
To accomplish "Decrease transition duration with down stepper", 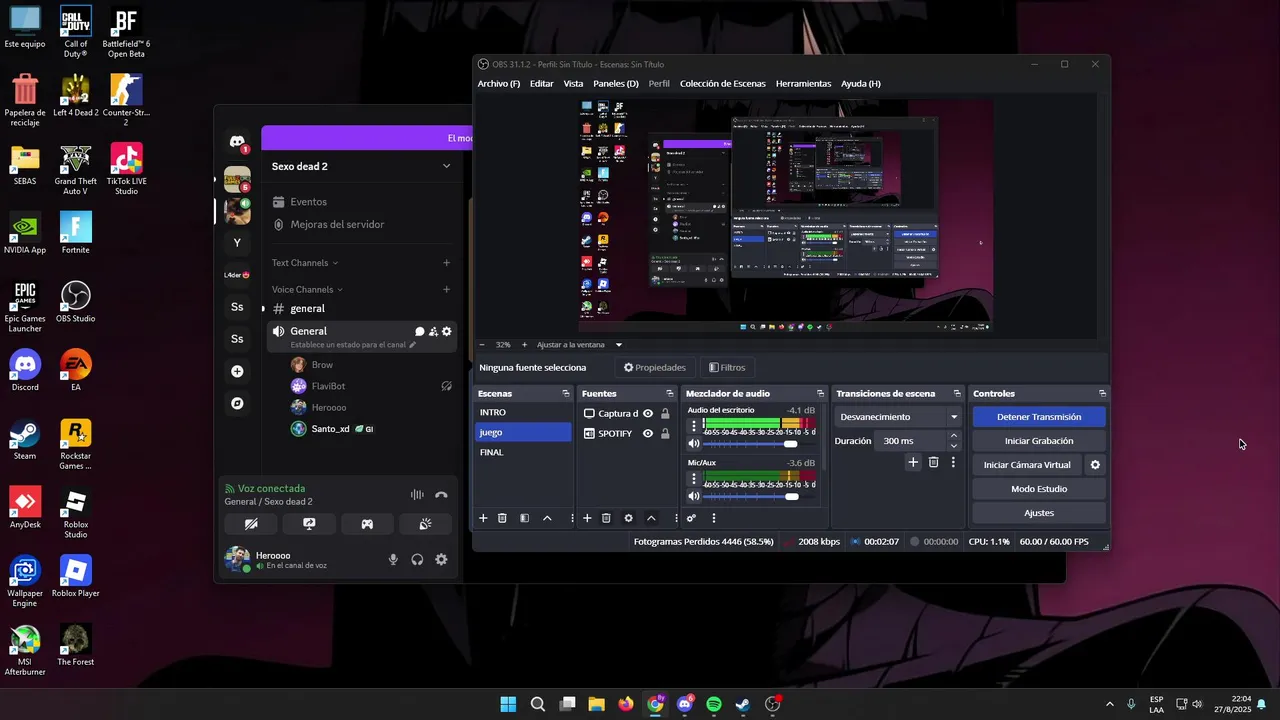I will (x=953, y=446).
